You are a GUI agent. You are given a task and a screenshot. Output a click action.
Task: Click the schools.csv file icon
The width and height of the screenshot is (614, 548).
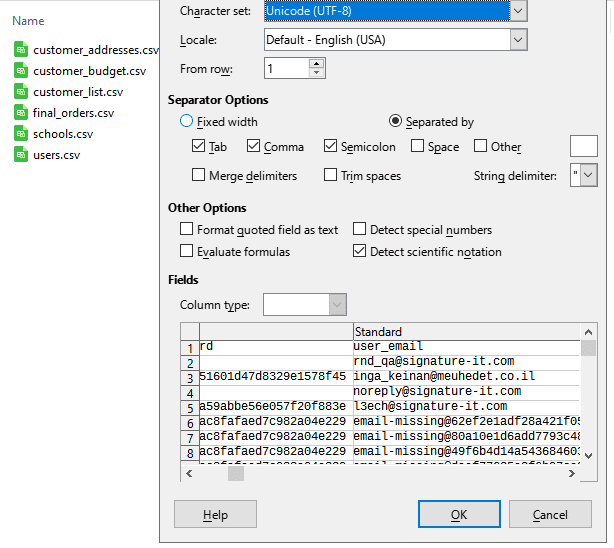[21, 133]
